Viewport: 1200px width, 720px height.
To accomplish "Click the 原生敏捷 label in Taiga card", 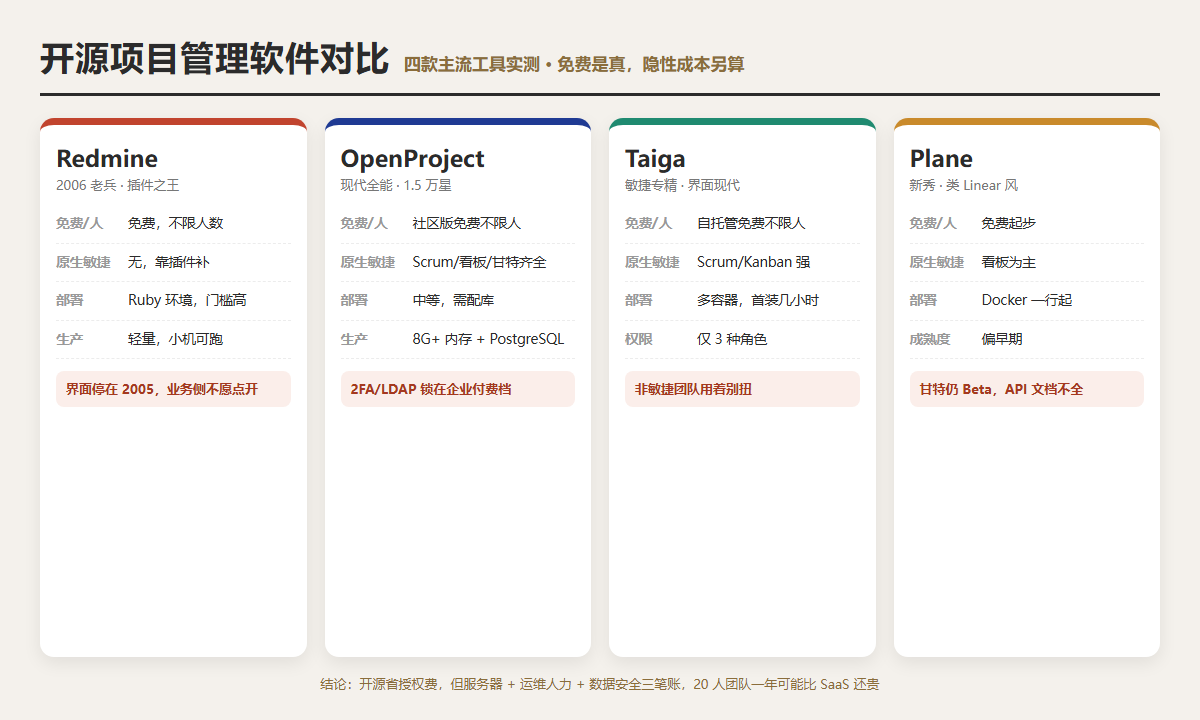I will (652, 262).
